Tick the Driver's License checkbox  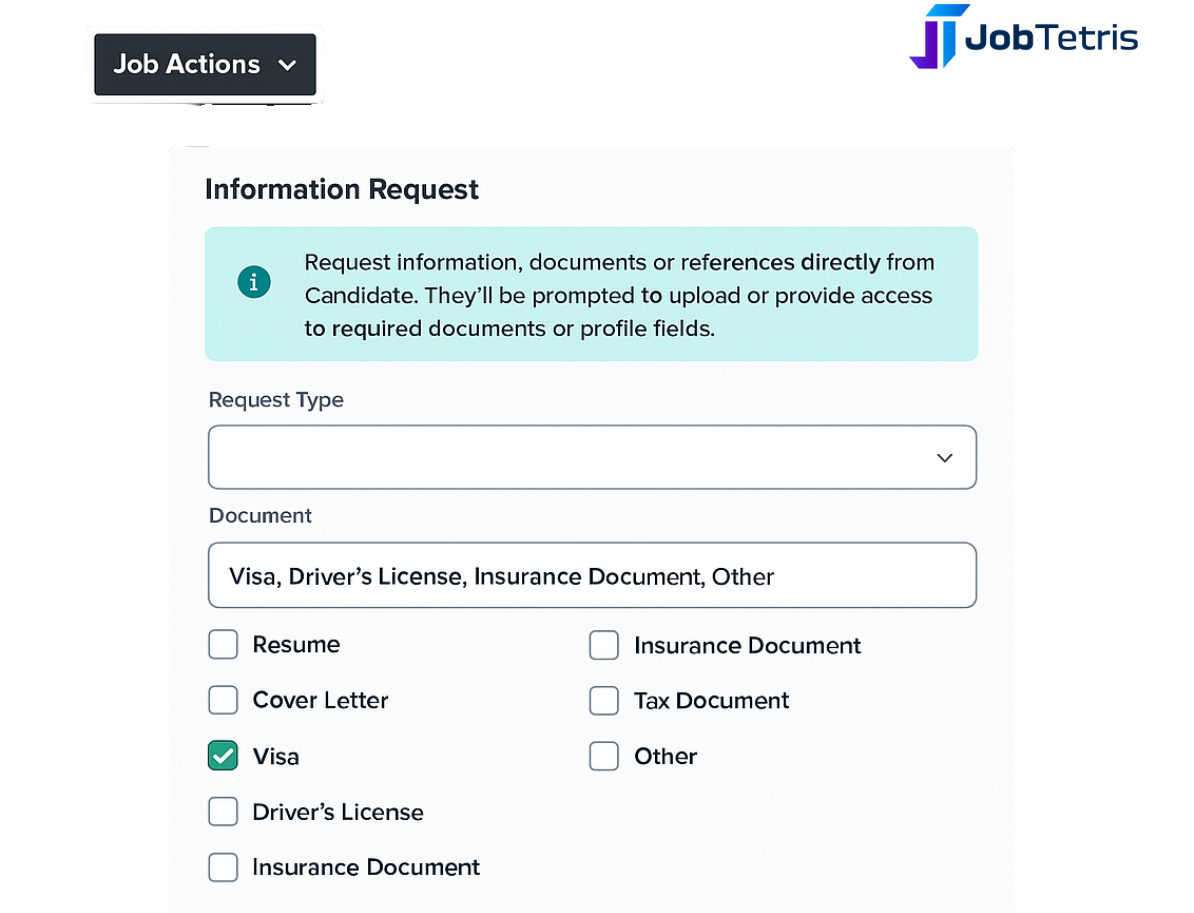223,812
